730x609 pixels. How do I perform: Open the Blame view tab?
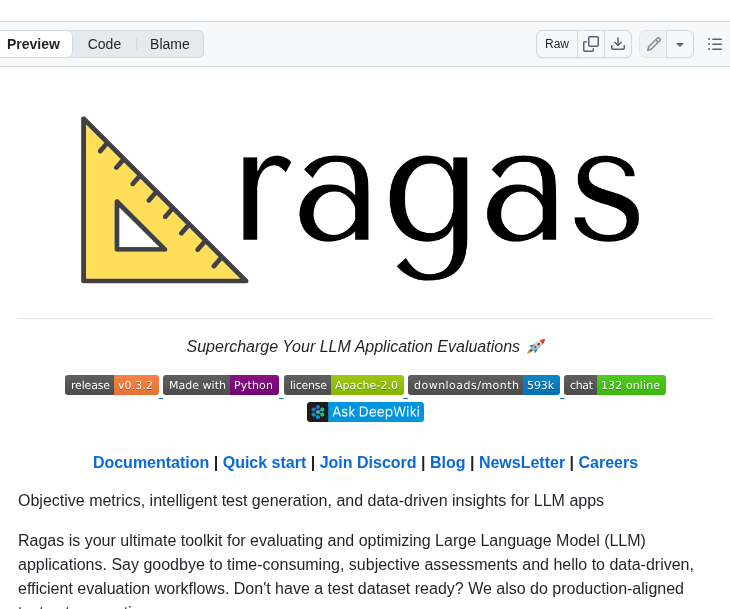pos(169,44)
